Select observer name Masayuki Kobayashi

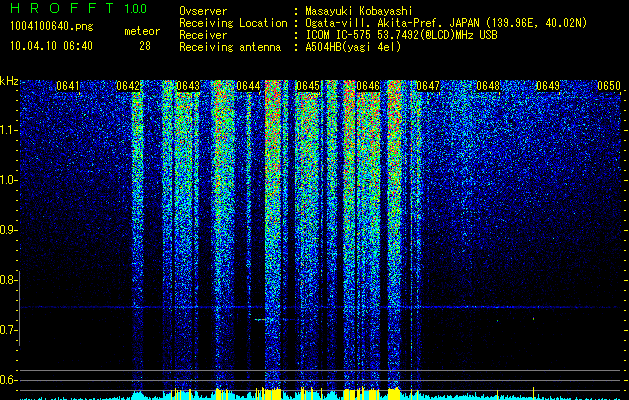358,11
